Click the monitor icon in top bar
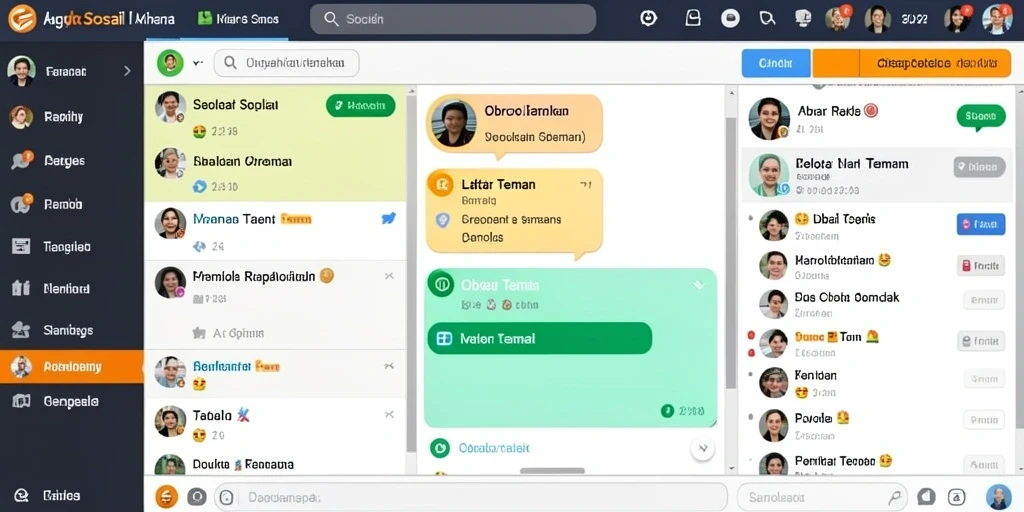 [803, 18]
